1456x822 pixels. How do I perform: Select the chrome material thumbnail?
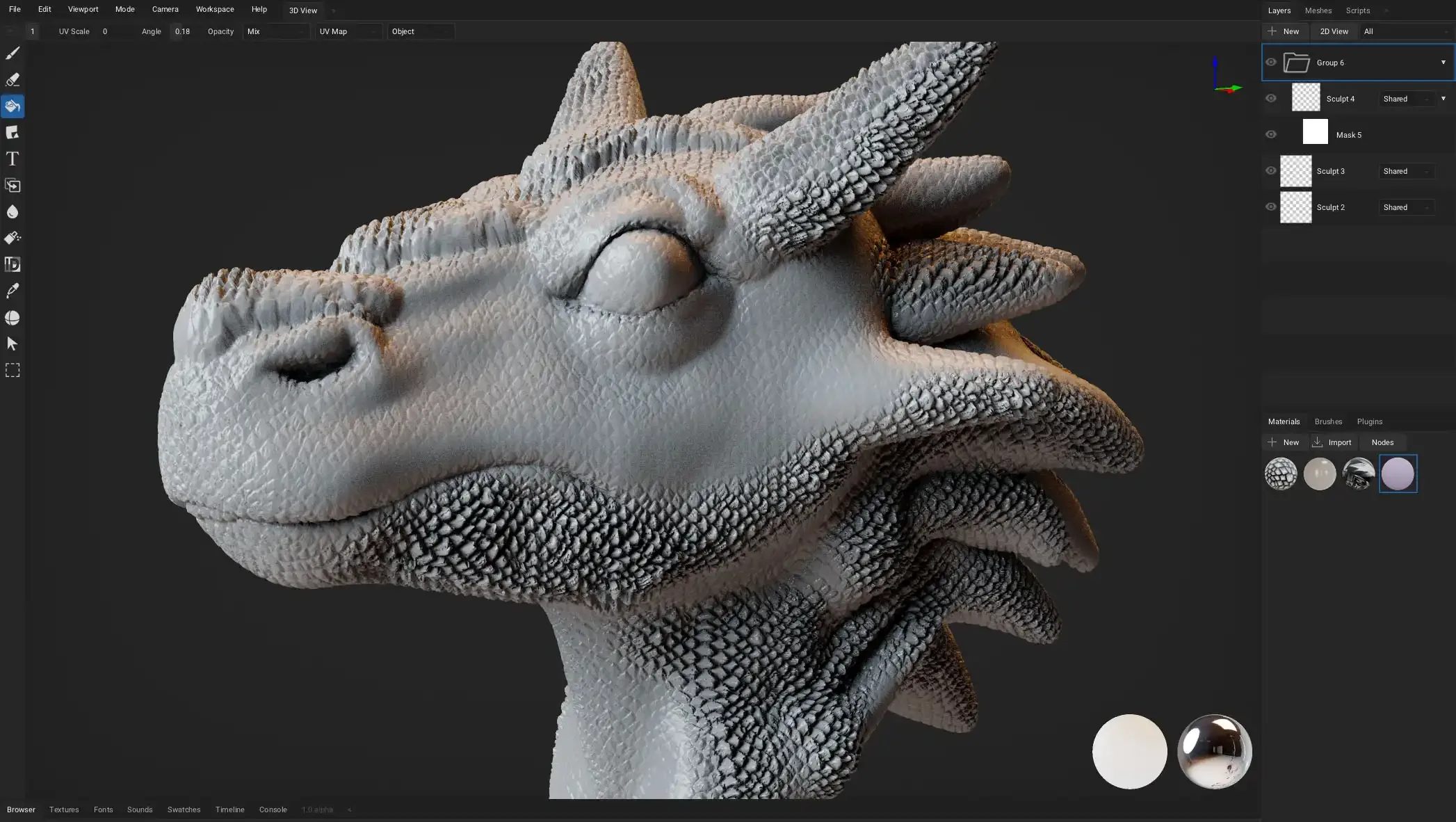[x=1359, y=474]
